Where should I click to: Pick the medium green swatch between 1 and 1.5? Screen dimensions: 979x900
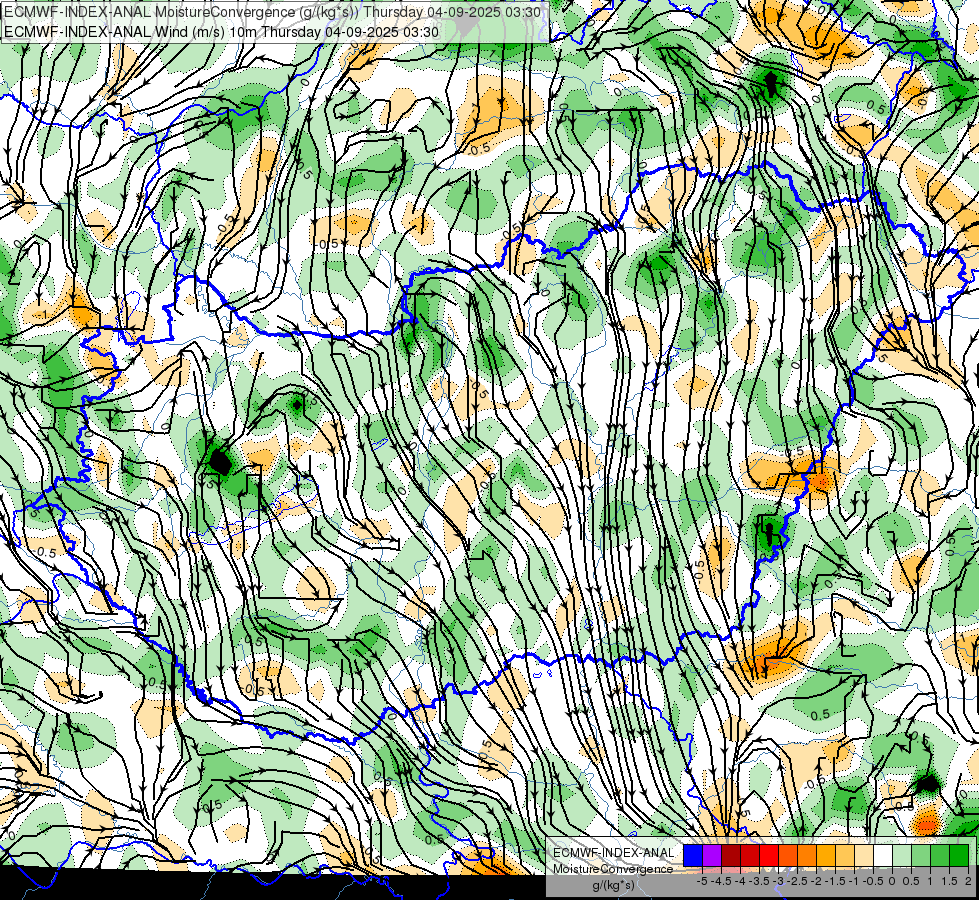click(940, 855)
